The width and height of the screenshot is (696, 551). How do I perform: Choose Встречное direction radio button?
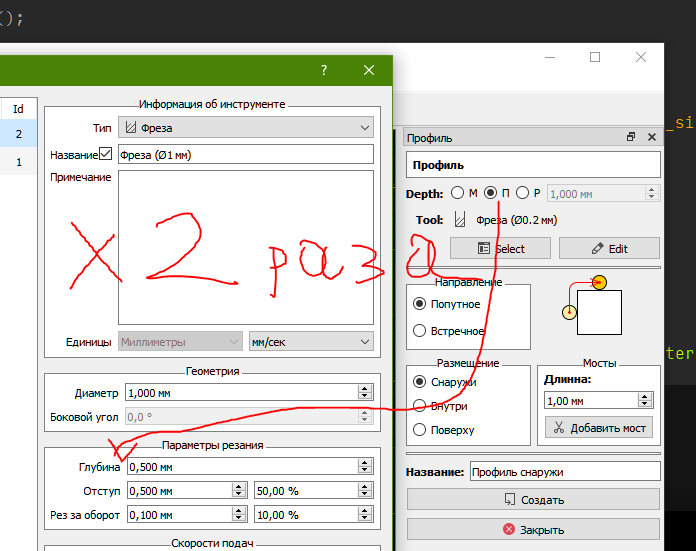pyautogui.click(x=419, y=331)
